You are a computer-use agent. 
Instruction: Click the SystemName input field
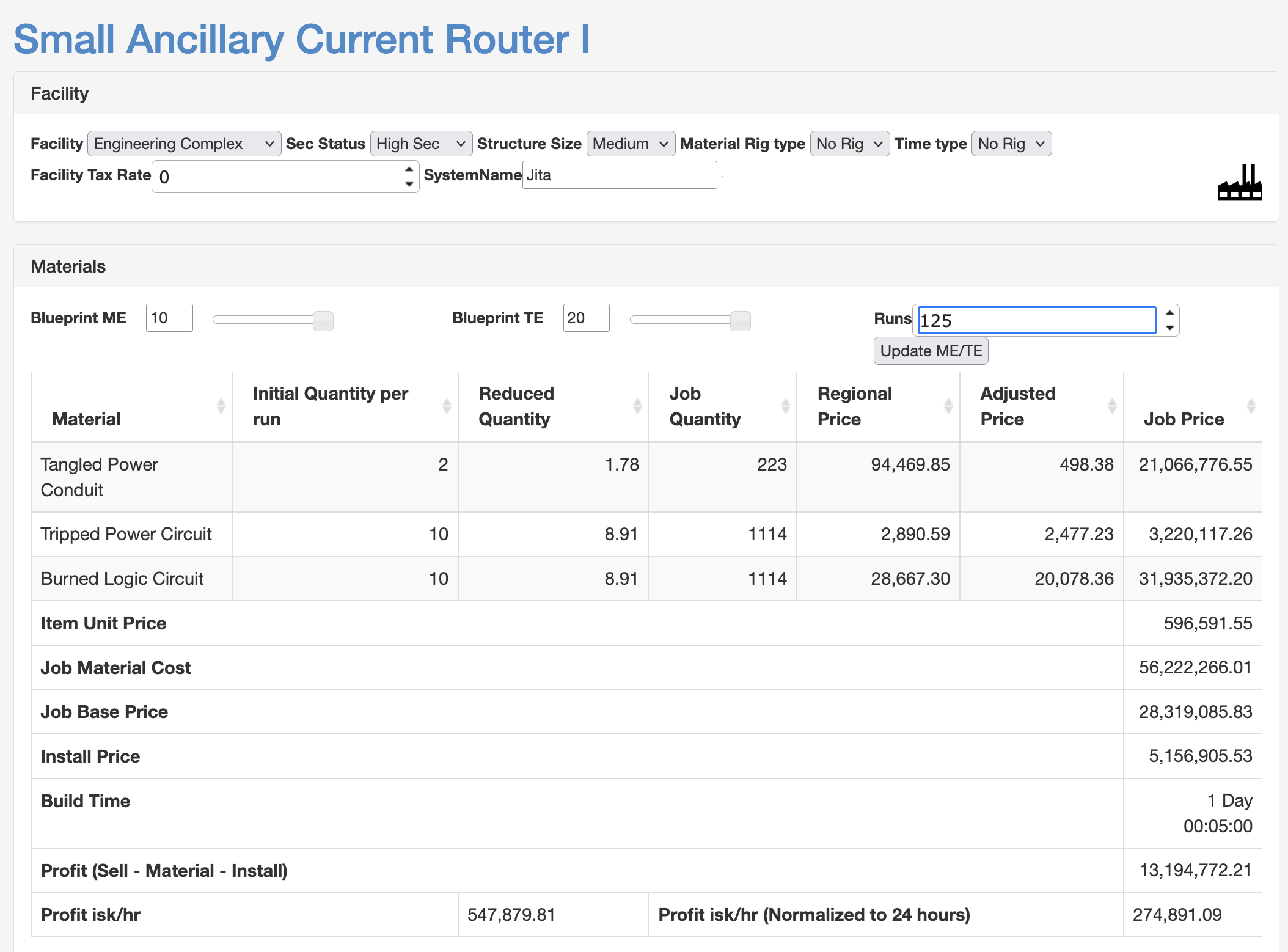pyautogui.click(x=619, y=175)
